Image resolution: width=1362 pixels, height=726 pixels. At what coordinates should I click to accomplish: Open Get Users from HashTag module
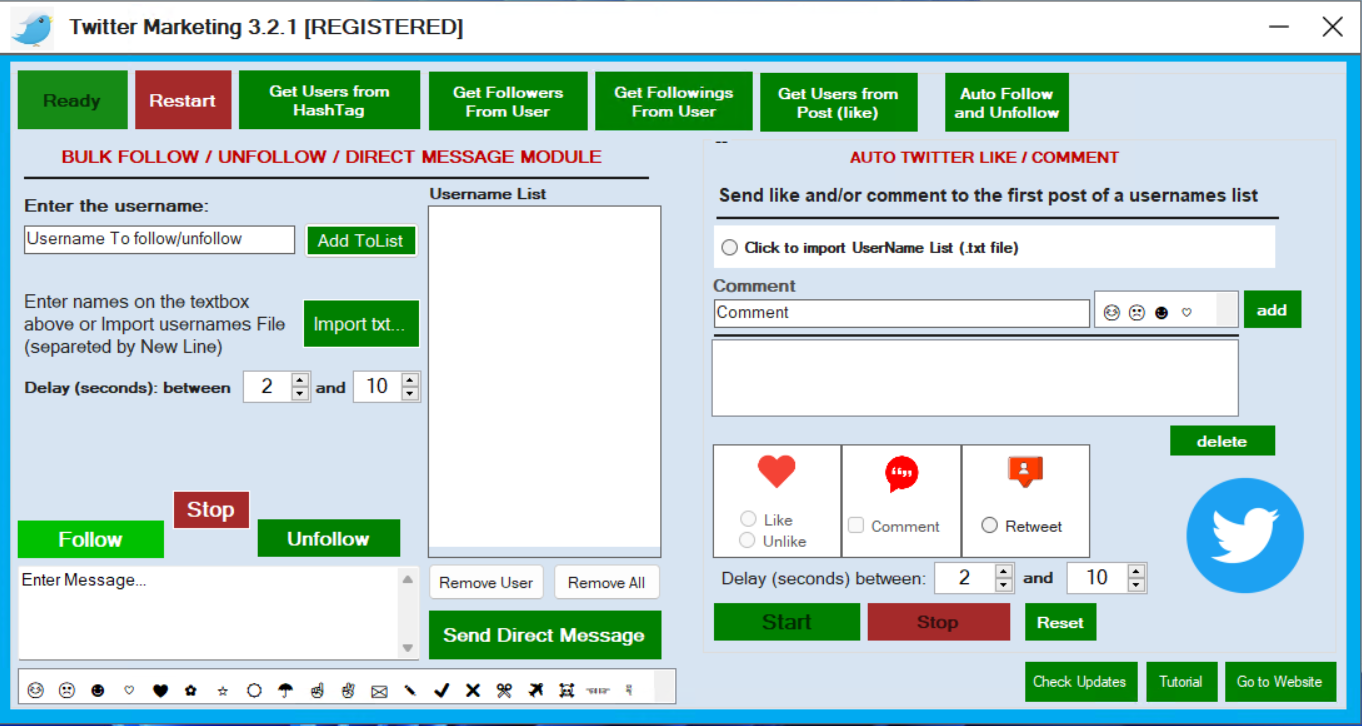329,100
